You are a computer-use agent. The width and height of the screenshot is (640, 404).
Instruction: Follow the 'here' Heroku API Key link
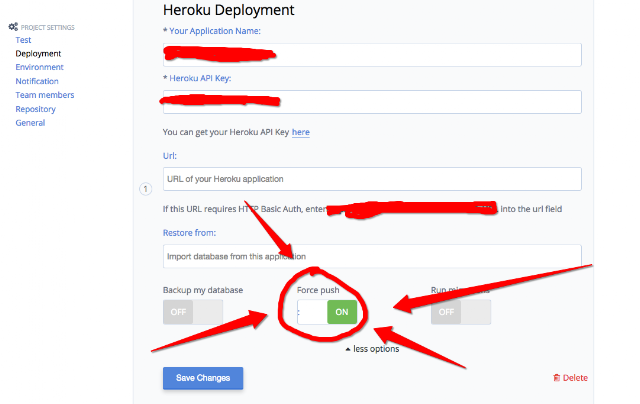(300, 132)
